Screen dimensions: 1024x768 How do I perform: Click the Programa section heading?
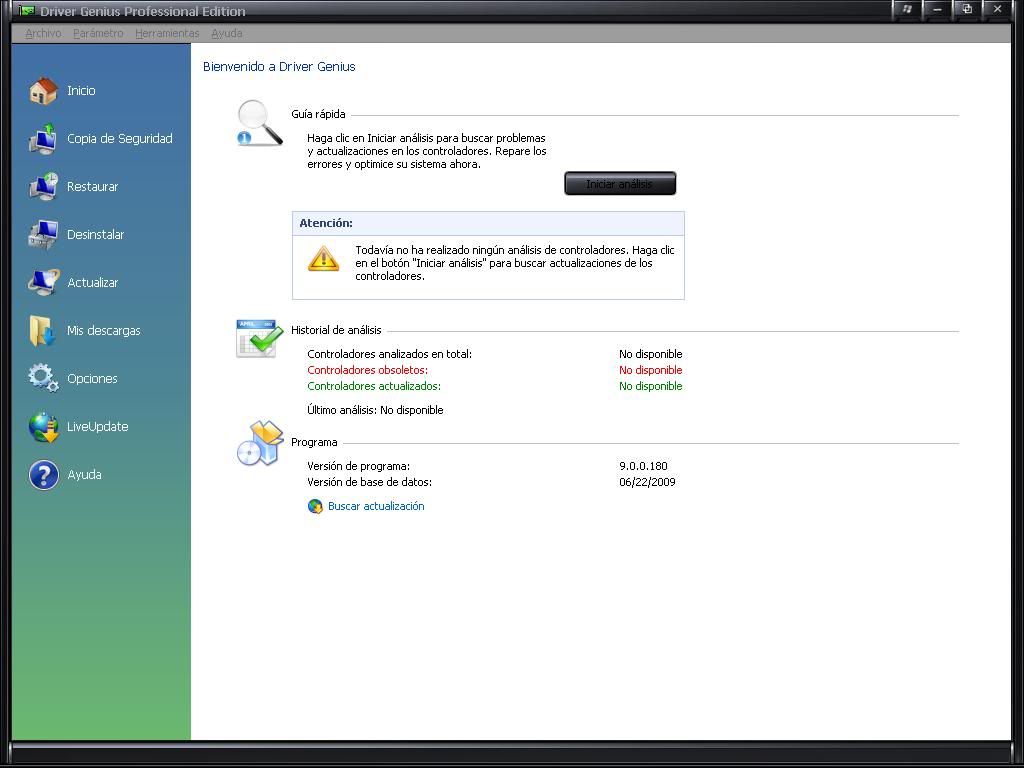tap(314, 442)
